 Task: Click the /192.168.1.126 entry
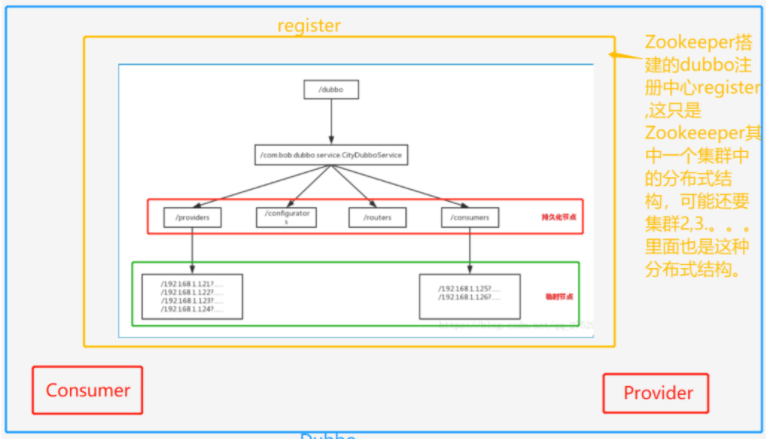click(469, 297)
